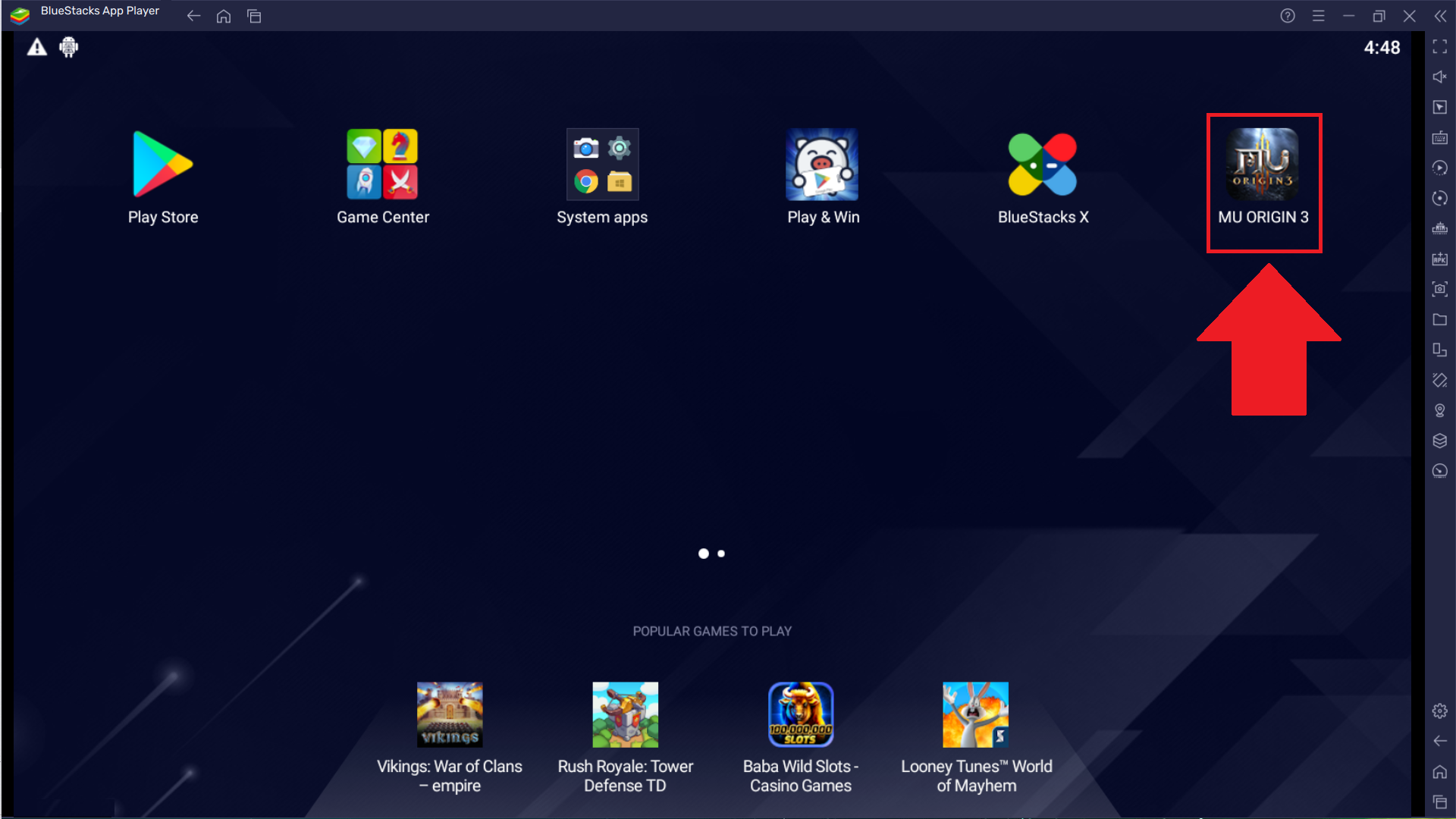Click the 4:48 clock display

coord(1382,48)
